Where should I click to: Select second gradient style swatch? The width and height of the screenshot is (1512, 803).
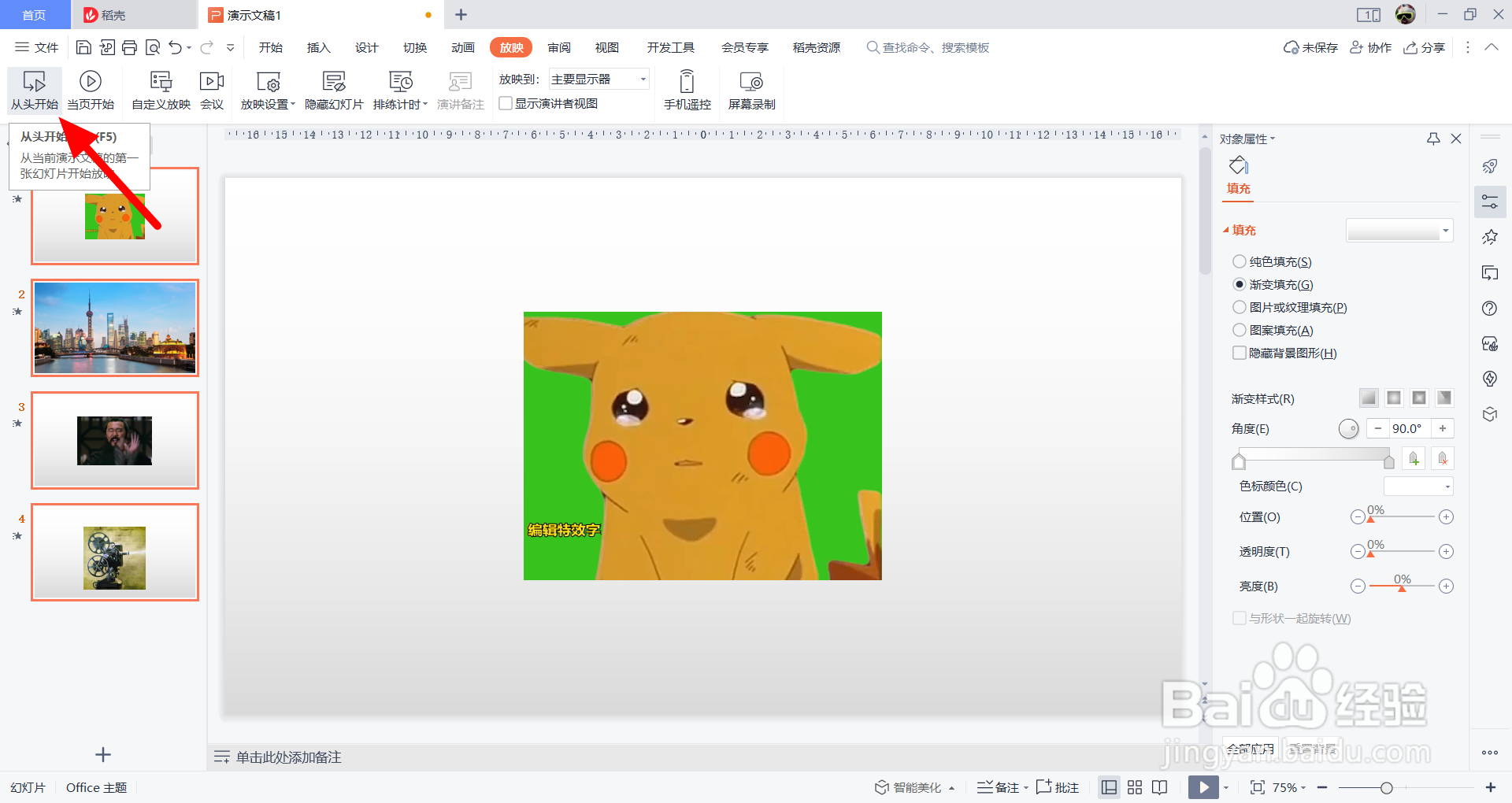pyautogui.click(x=1394, y=398)
